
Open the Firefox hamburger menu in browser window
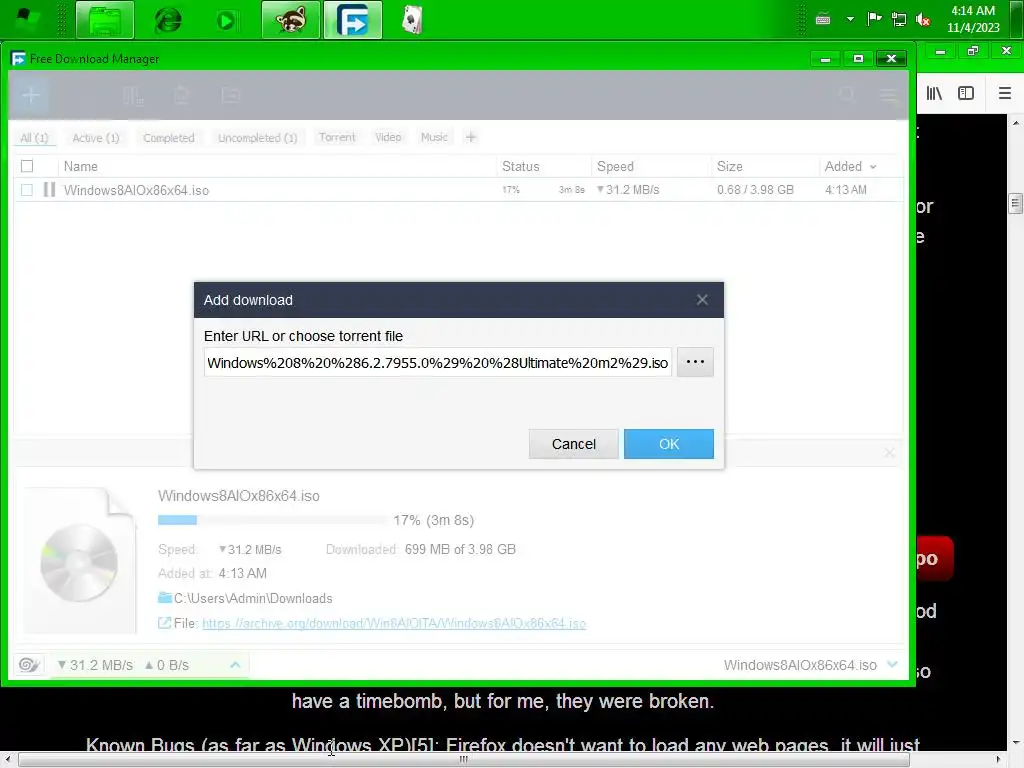point(1005,93)
